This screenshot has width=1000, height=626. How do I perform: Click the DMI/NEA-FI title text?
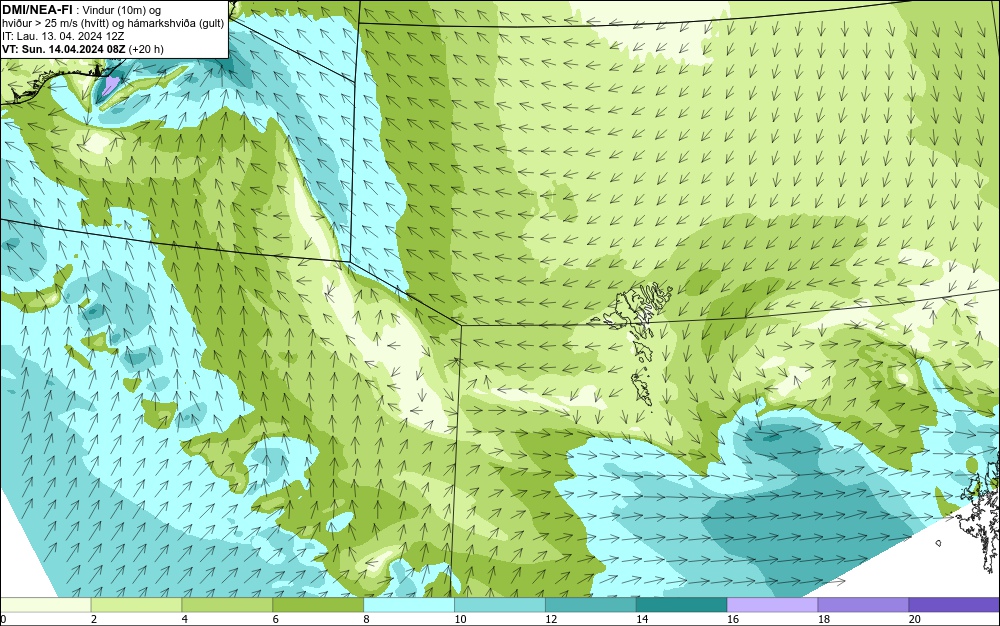coord(37,9)
